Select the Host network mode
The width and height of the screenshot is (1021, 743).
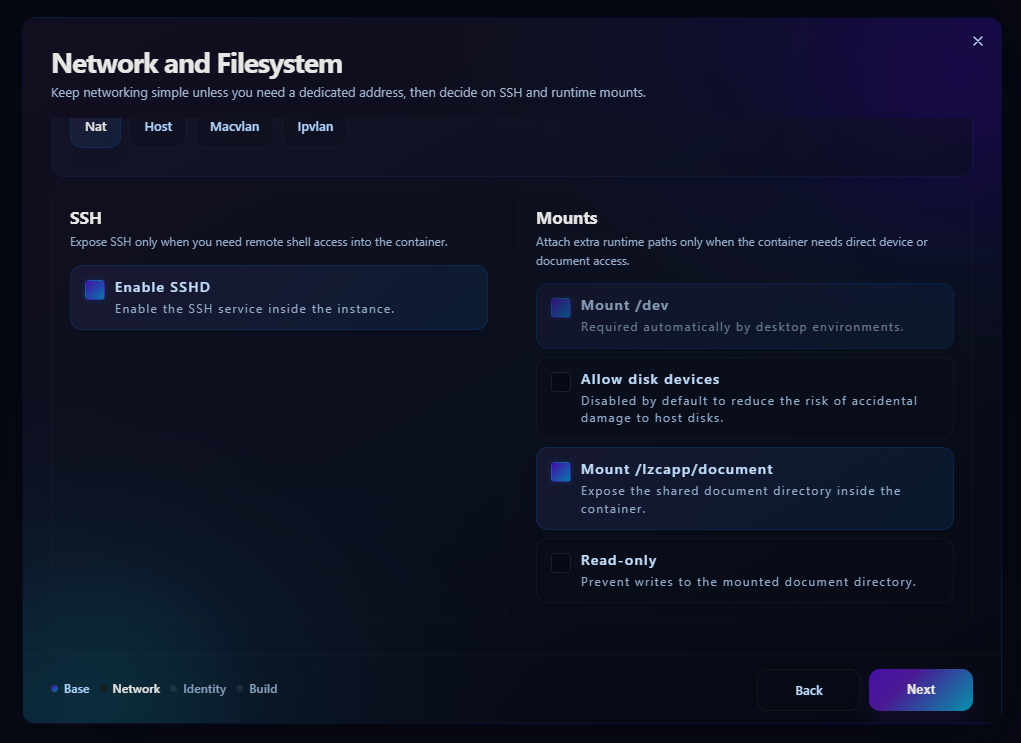coord(158,127)
